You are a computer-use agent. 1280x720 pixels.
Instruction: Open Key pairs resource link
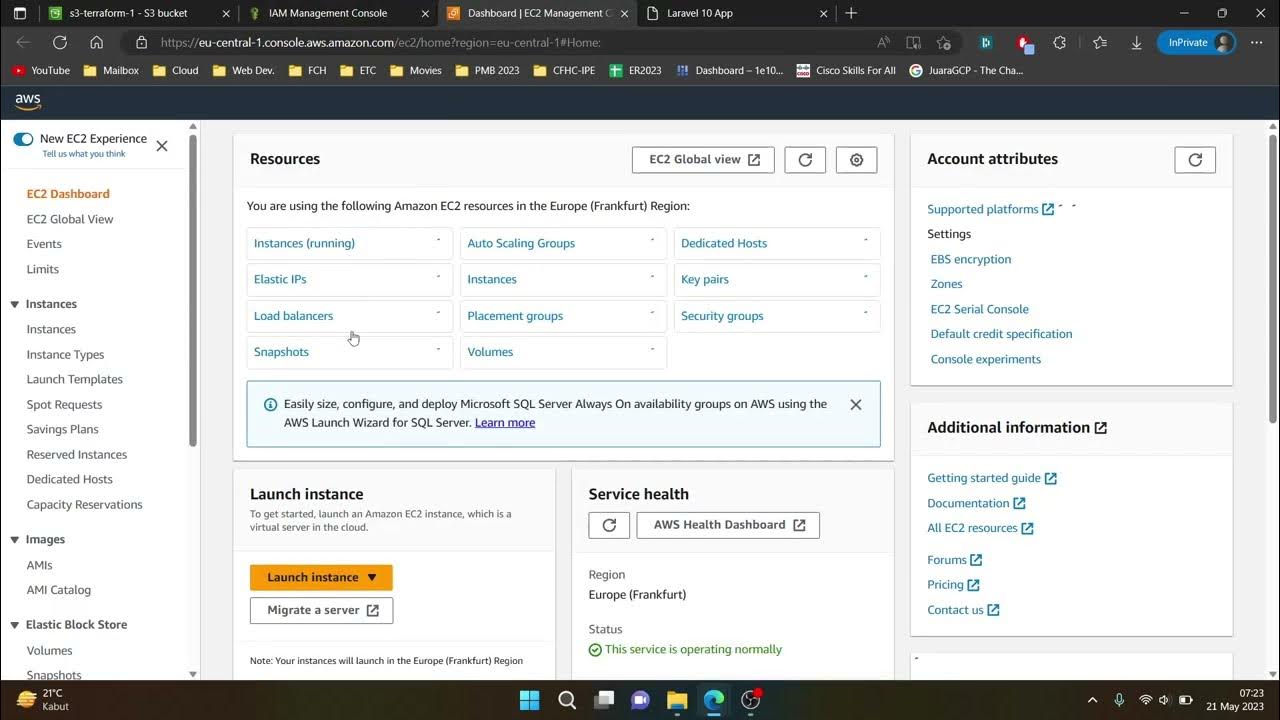pyautogui.click(x=705, y=280)
